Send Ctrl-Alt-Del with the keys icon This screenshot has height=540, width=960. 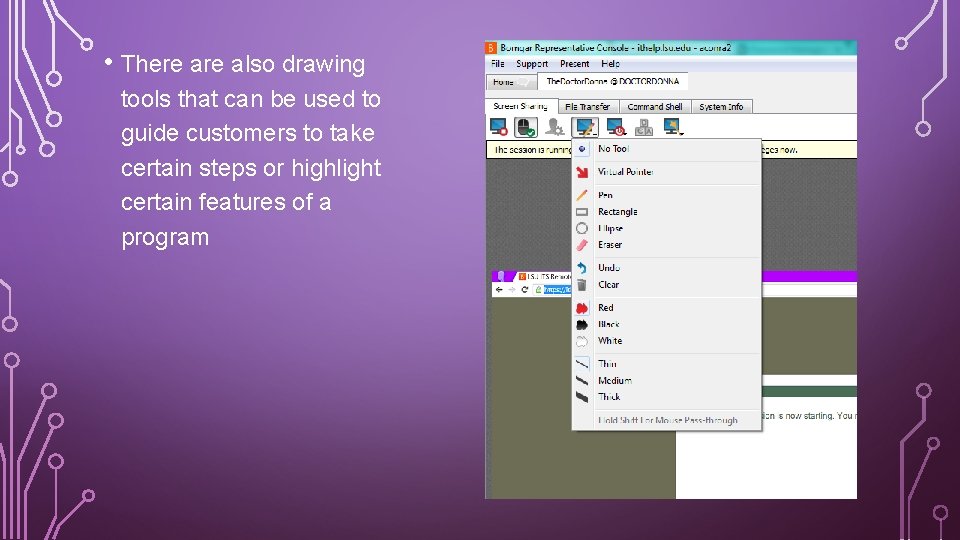pos(643,127)
